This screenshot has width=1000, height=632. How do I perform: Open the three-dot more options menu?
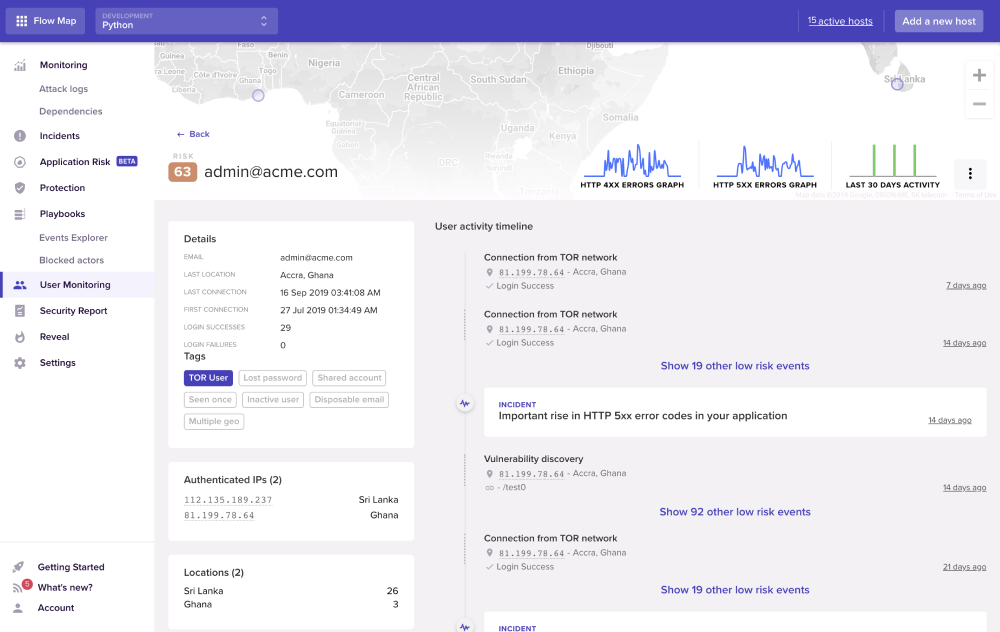point(970,174)
